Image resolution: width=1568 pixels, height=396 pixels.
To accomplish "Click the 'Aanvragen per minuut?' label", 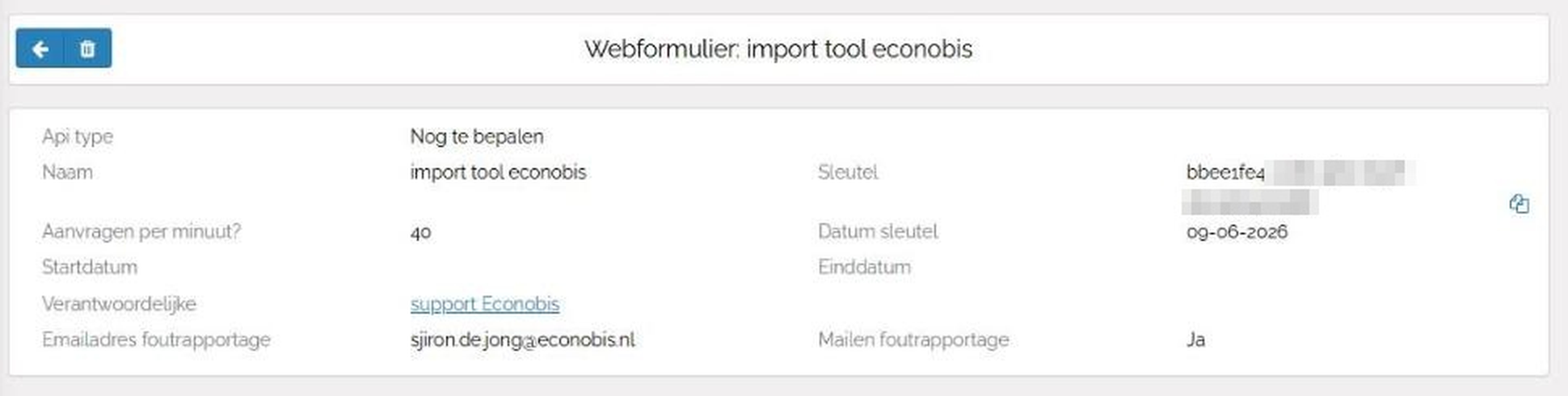I will click(x=141, y=232).
